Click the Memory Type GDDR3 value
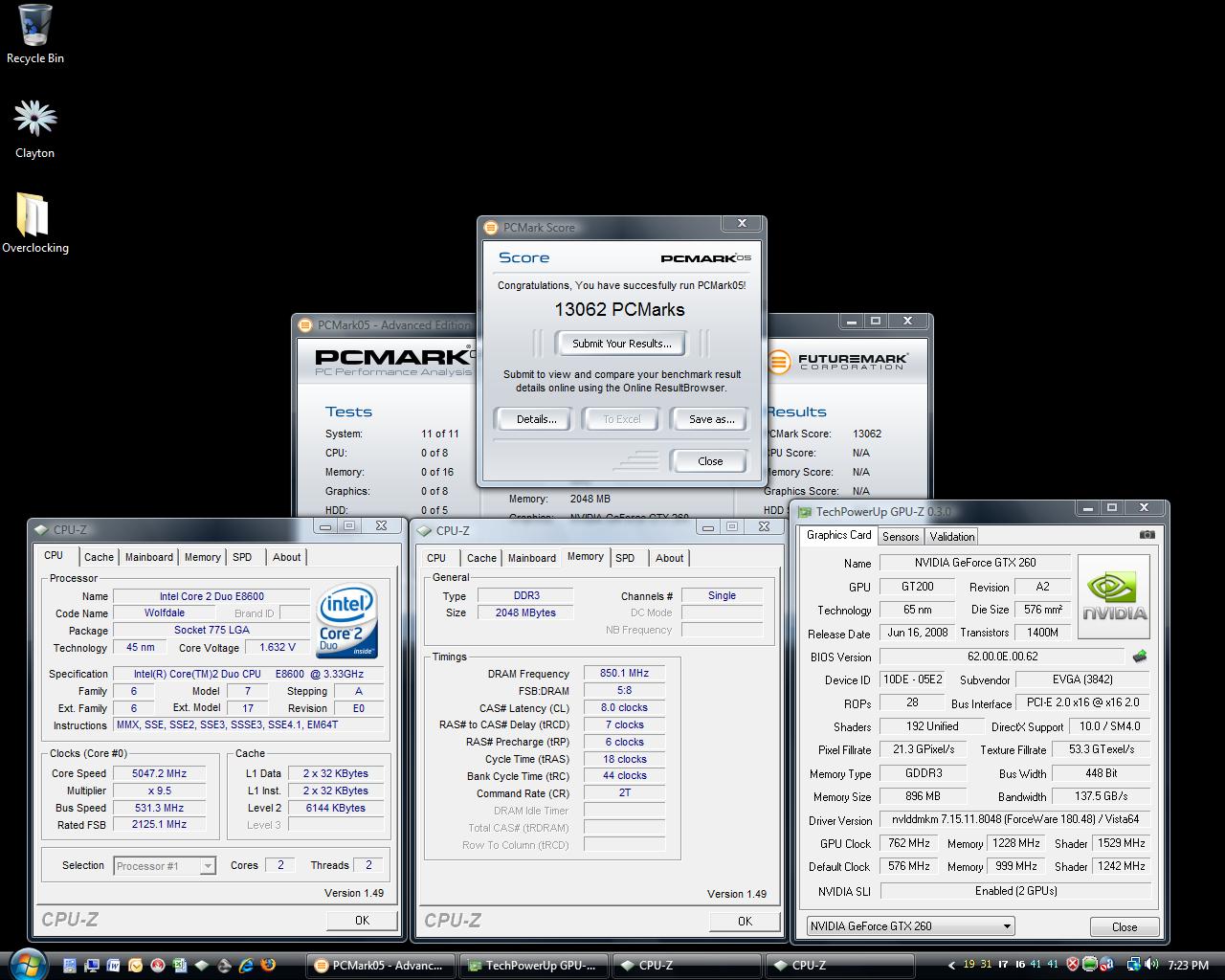This screenshot has height=980, width=1225. [x=923, y=772]
